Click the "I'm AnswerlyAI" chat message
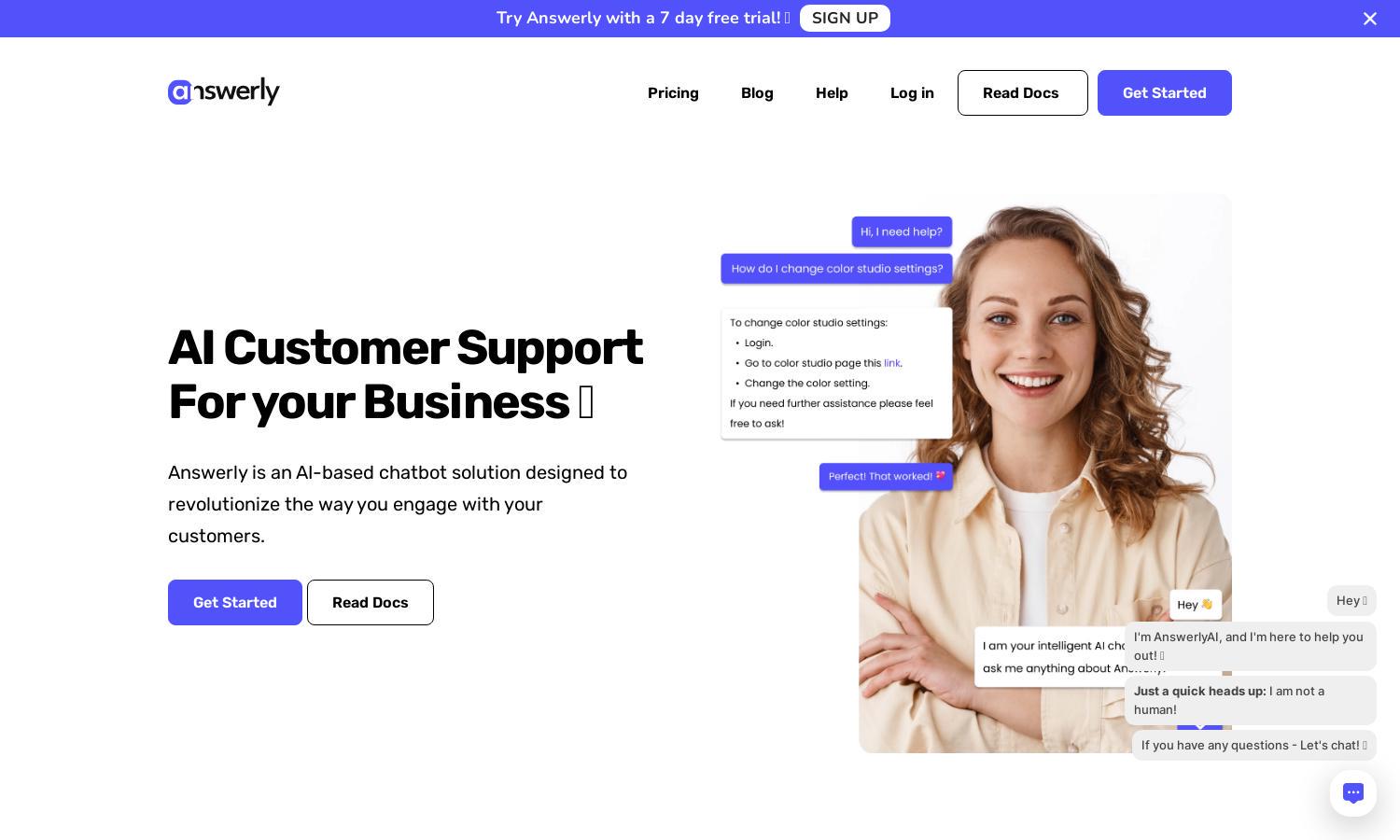The height and width of the screenshot is (840, 1400). 1251,646
